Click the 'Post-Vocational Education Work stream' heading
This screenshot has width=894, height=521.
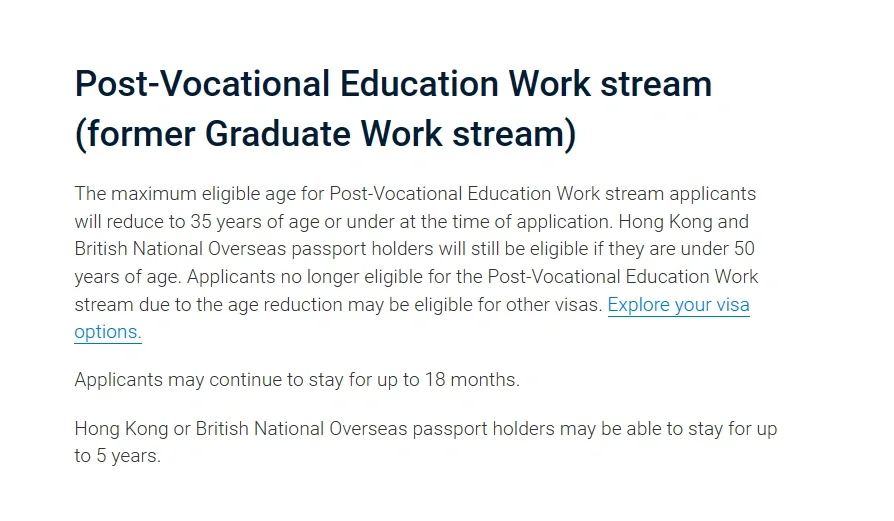[x=393, y=84]
